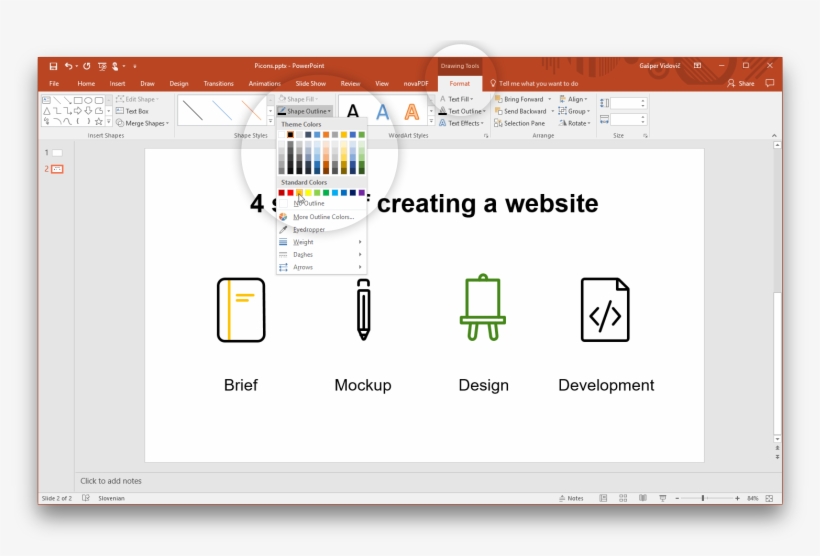Image resolution: width=820 pixels, height=556 pixels.
Task: Open the Rotate dropdown
Action: (575, 123)
